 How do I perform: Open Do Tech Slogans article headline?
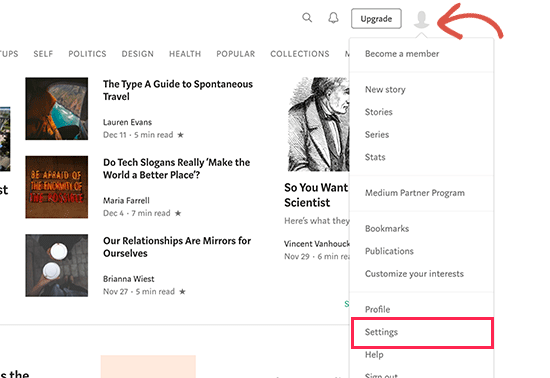click(x=176, y=169)
